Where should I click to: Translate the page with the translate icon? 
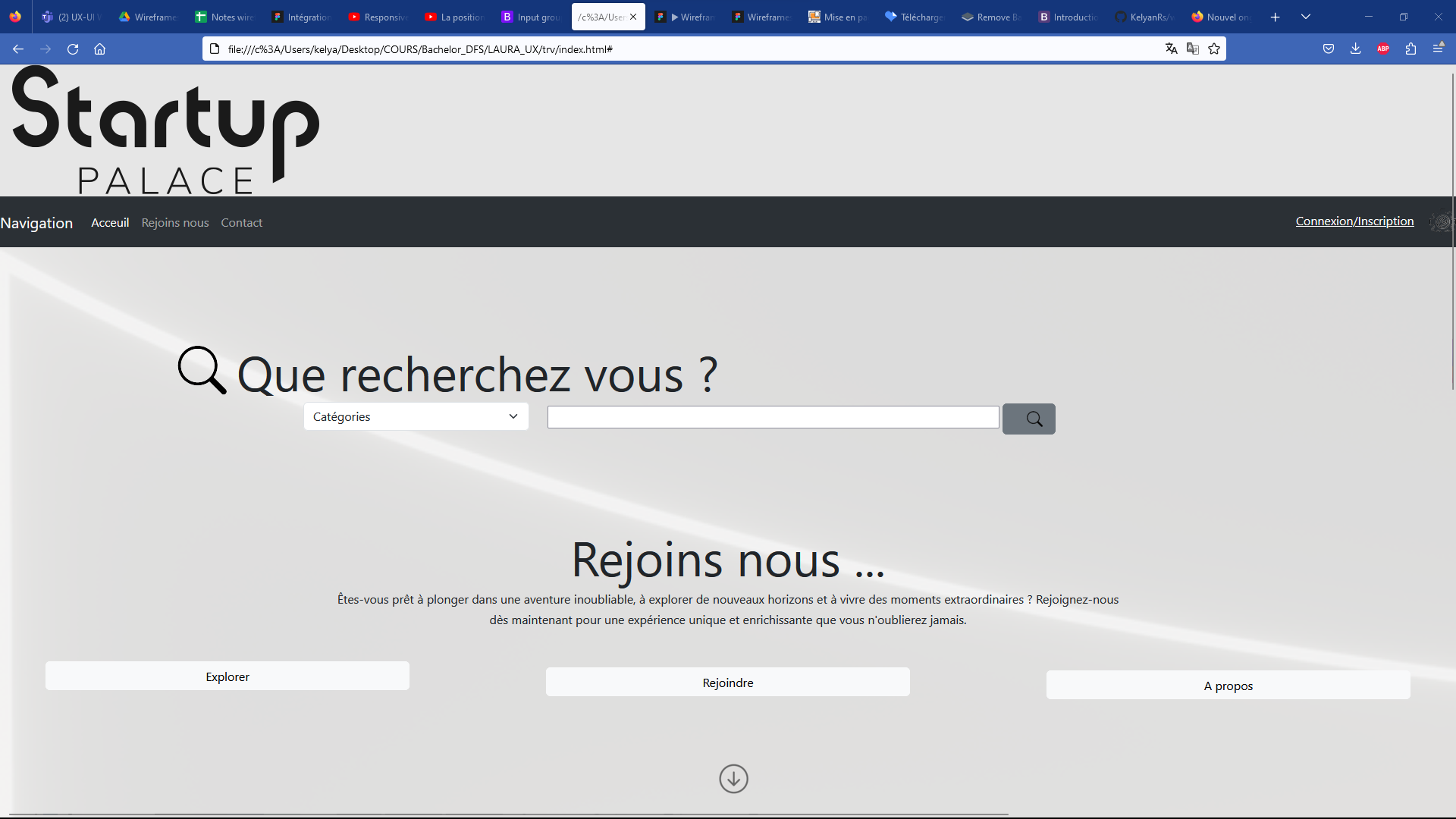1172,49
